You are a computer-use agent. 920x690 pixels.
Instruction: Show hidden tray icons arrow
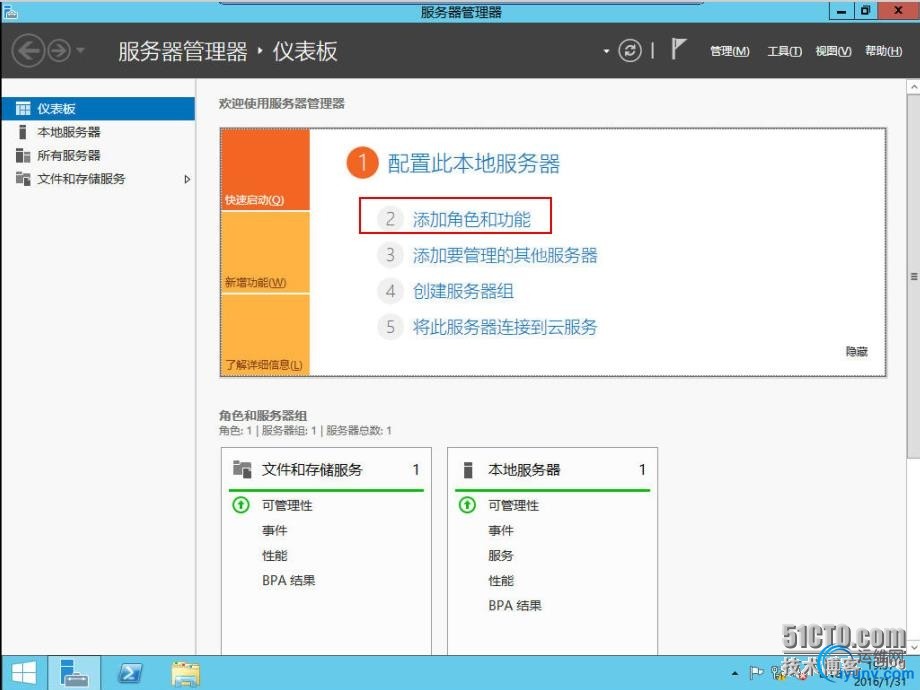tap(735, 673)
